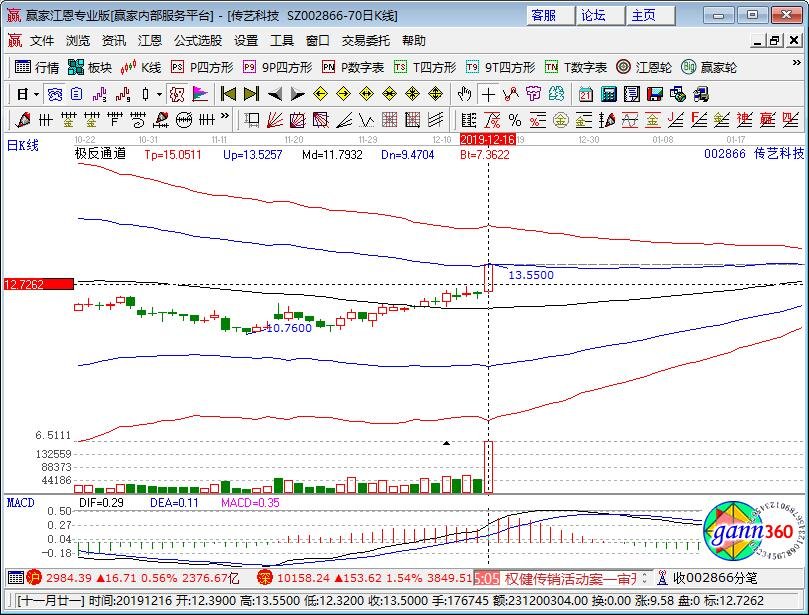Open the 交易委托 menu
809x615 pixels.
point(366,40)
